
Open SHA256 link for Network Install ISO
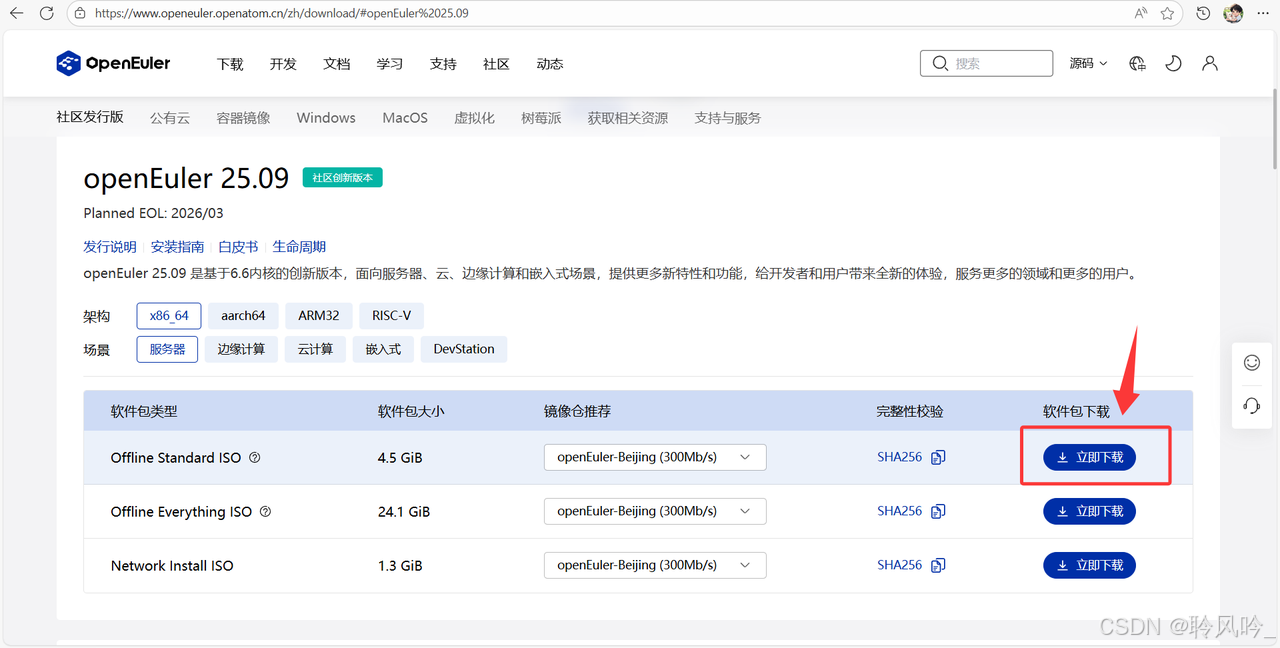point(899,565)
